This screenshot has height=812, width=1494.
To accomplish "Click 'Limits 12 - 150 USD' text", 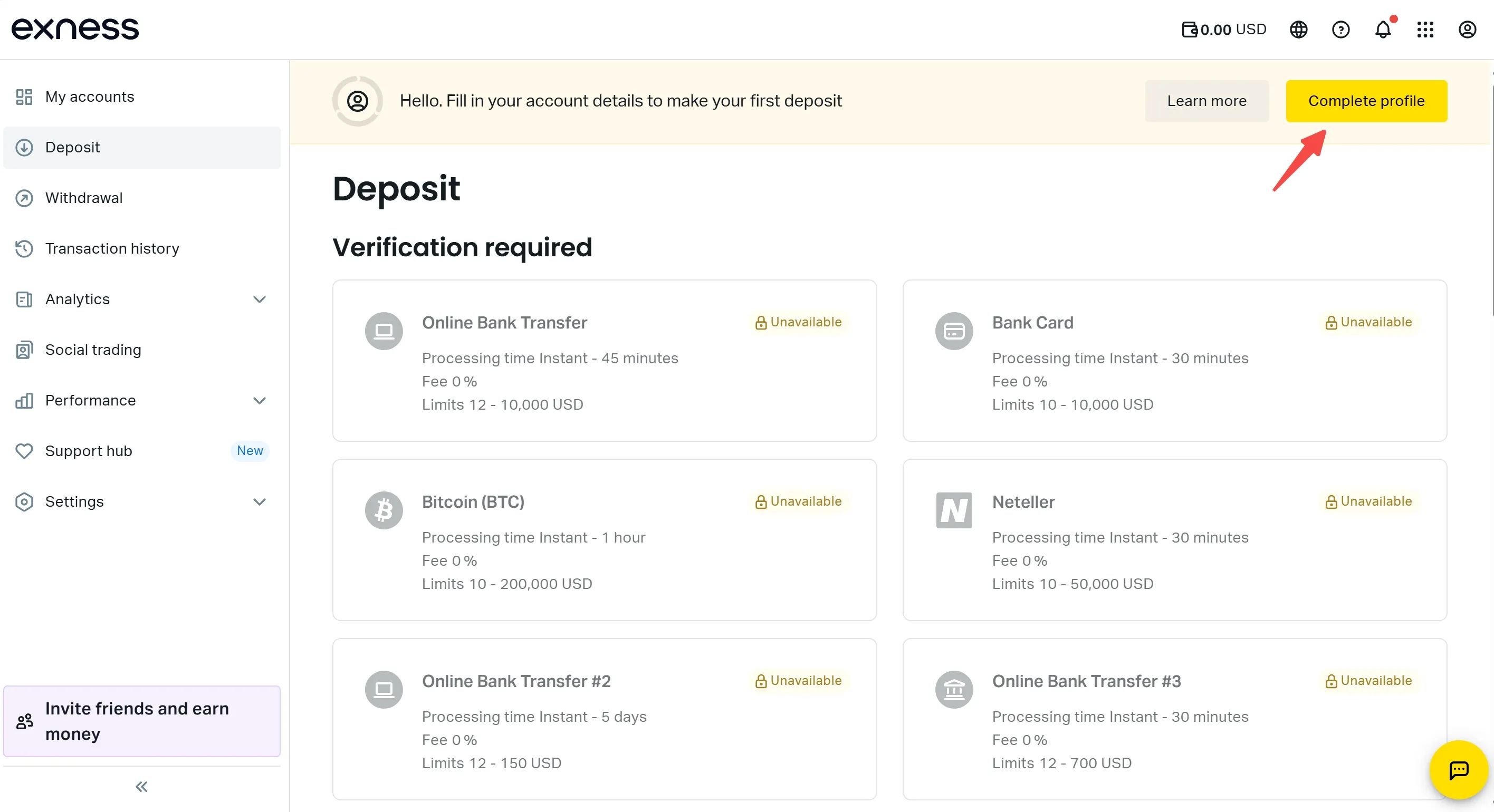I will [491, 763].
